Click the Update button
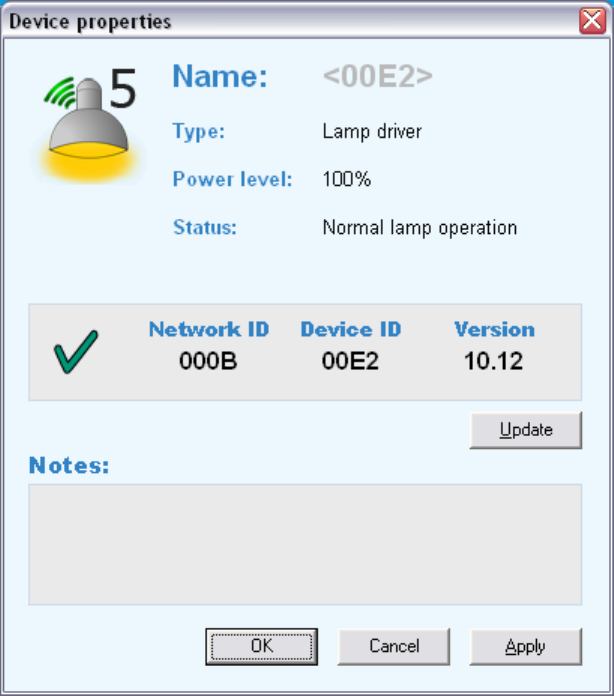 click(x=526, y=430)
